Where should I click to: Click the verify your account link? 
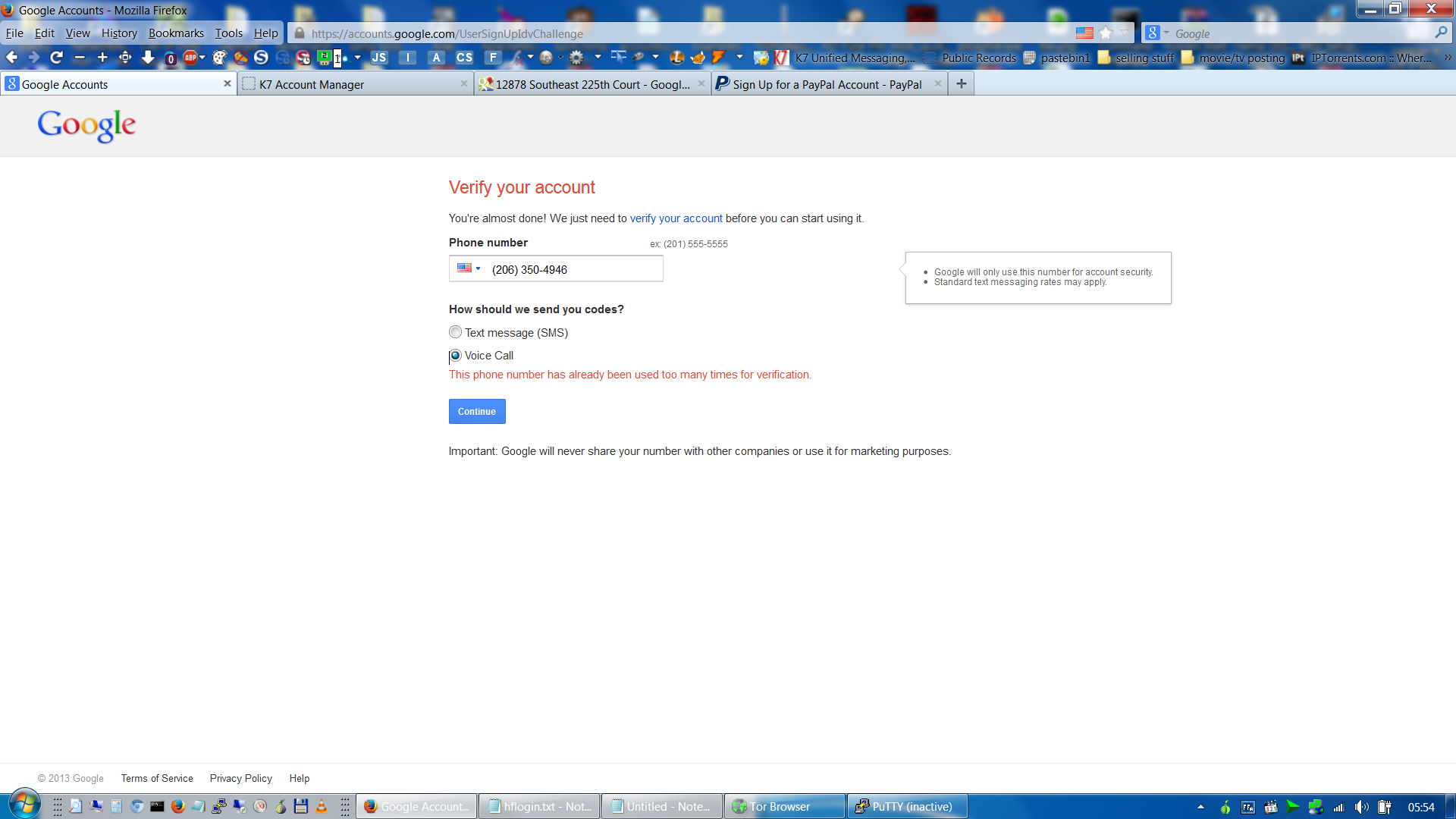point(676,218)
